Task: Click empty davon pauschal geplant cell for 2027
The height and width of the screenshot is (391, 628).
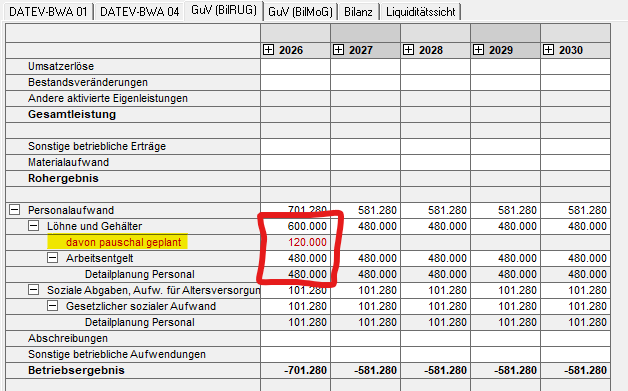Action: pos(365,242)
